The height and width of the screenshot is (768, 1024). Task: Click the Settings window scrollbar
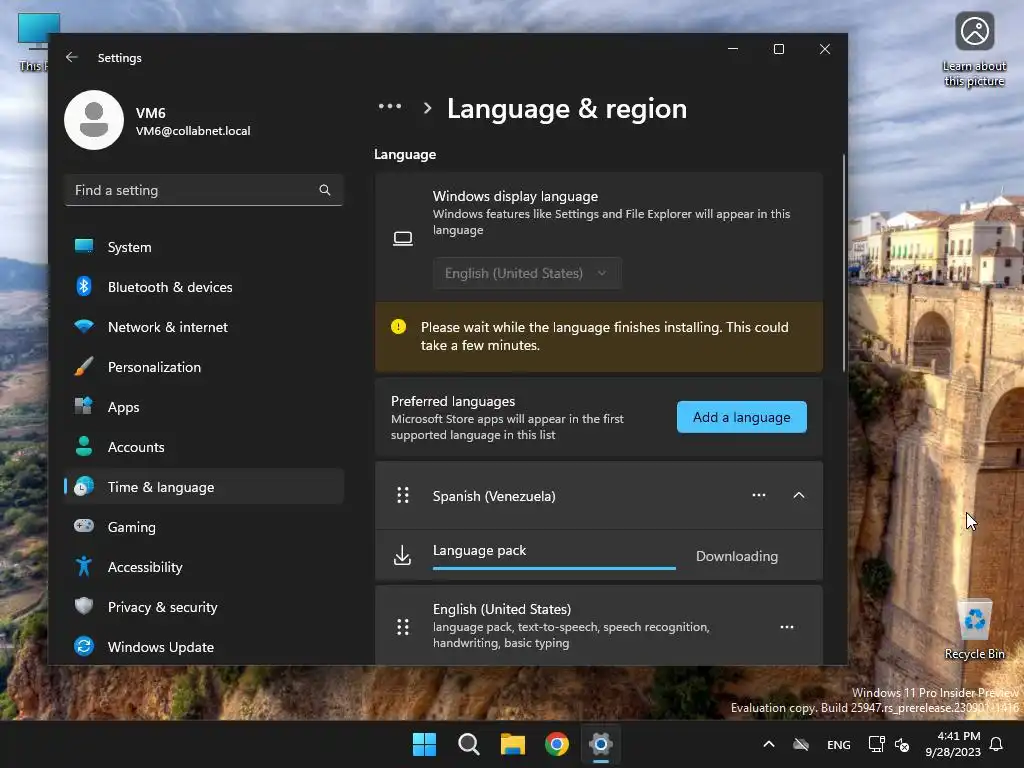844,263
